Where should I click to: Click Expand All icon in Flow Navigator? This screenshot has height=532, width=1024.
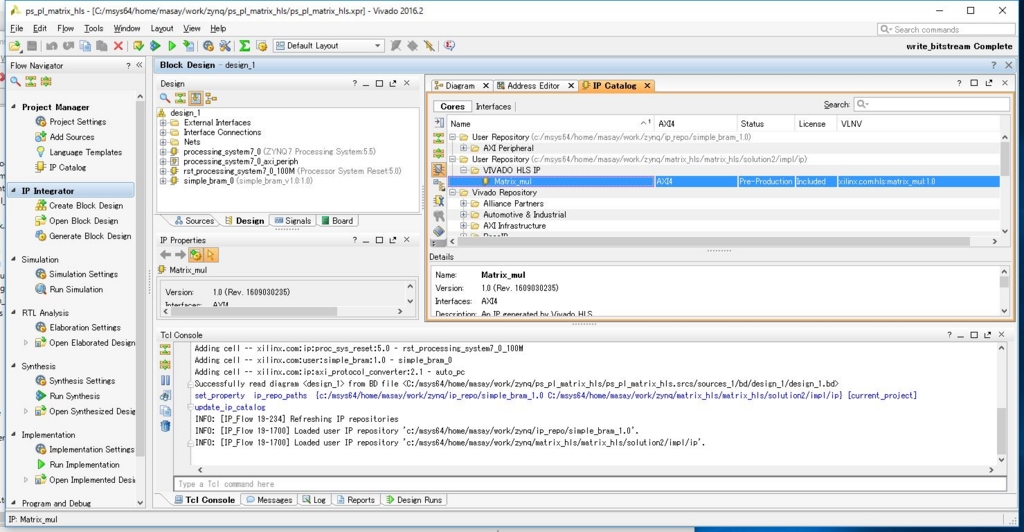(x=46, y=81)
